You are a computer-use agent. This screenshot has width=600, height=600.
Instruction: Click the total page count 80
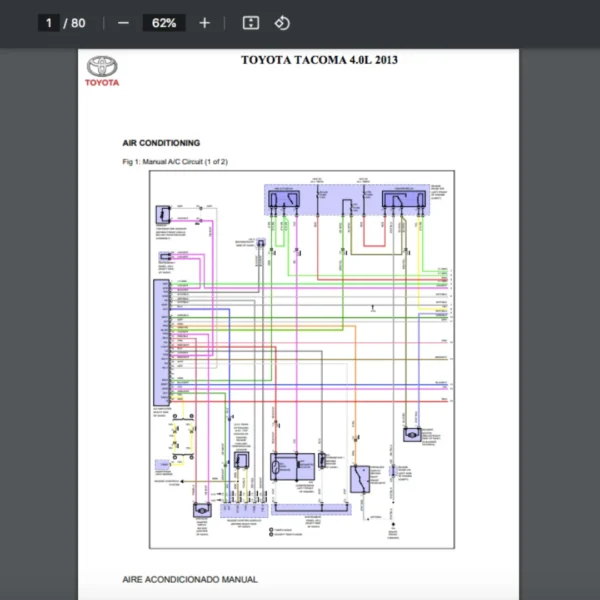pyautogui.click(x=79, y=22)
